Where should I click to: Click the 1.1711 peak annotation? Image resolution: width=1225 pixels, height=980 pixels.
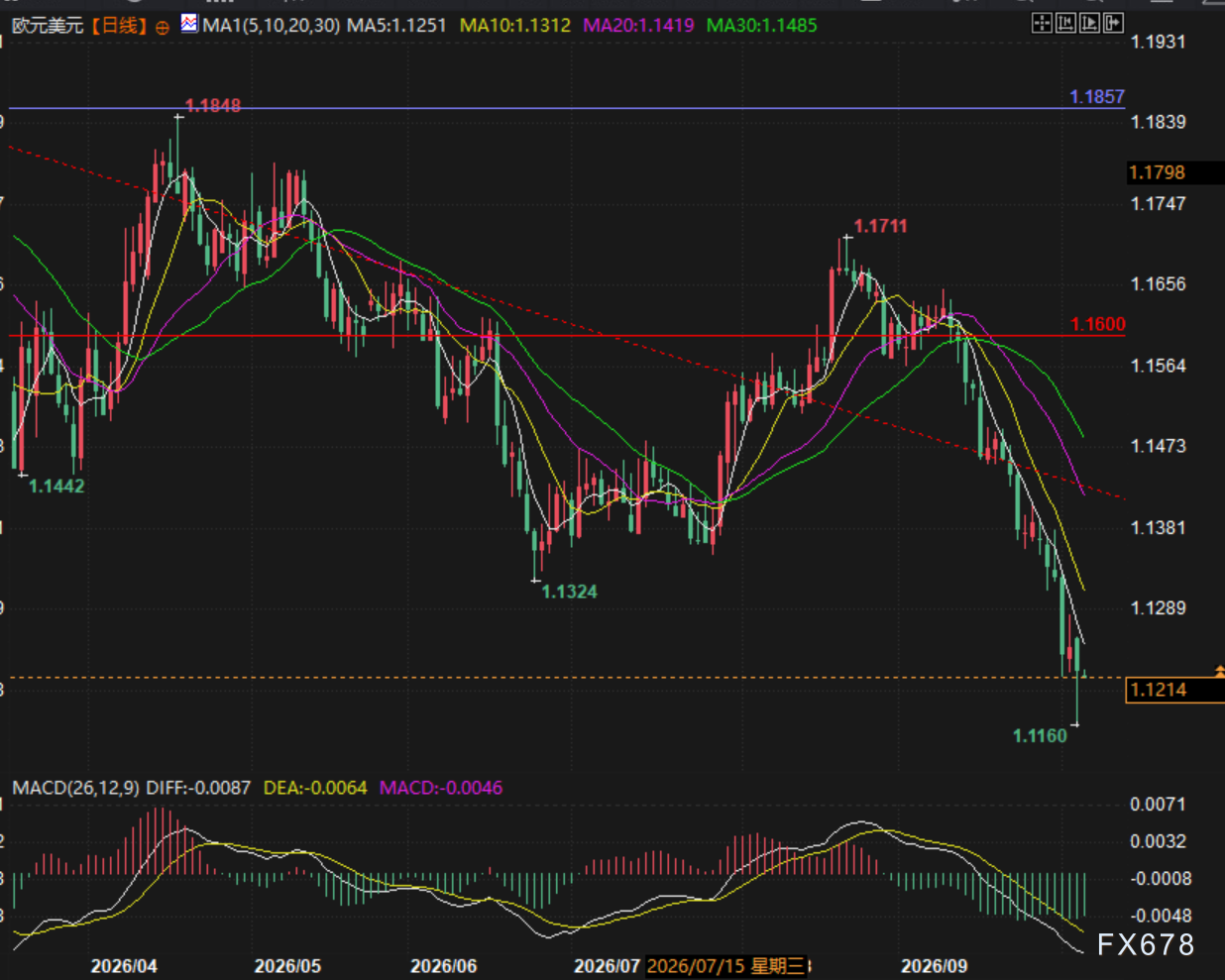(880, 226)
